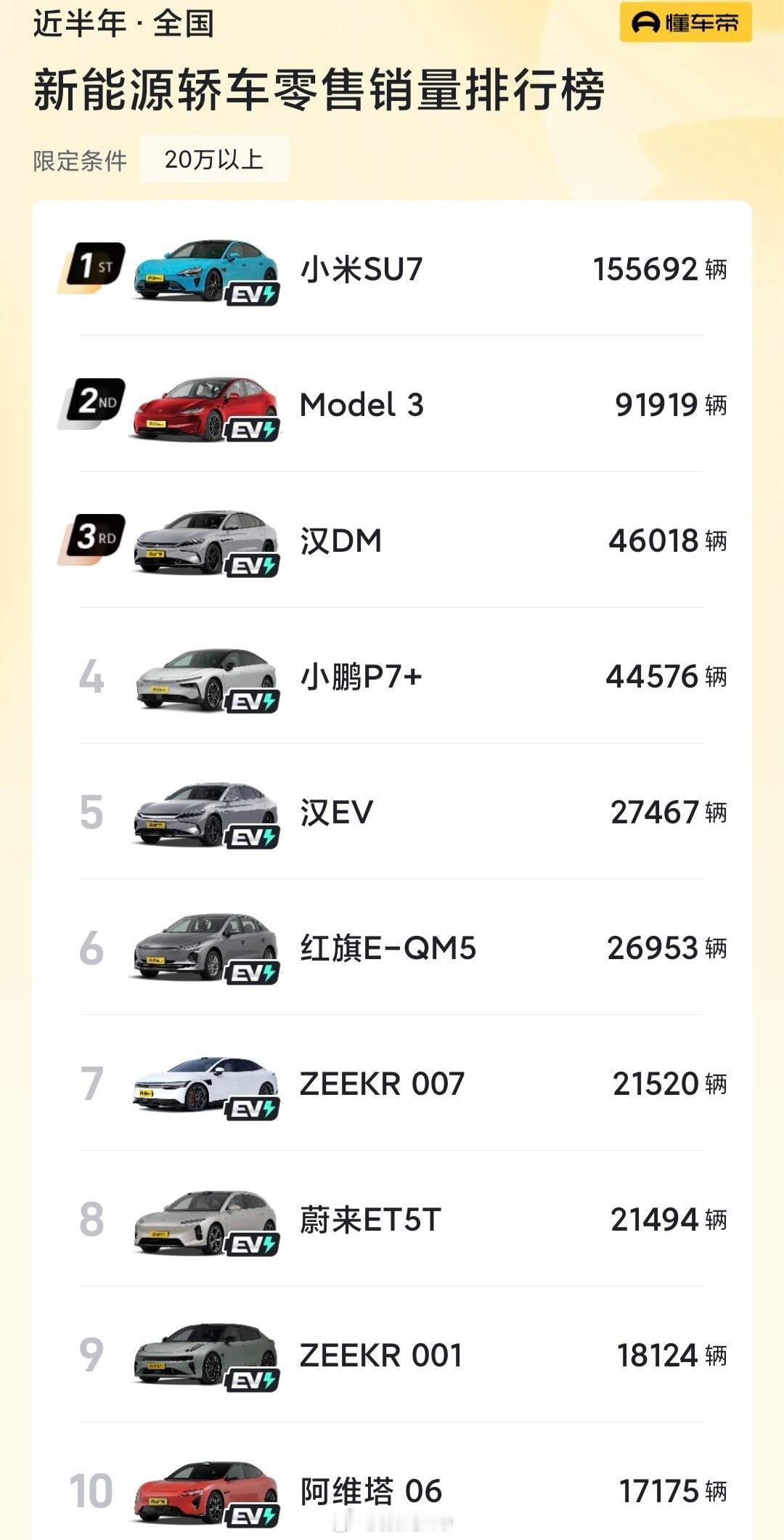Image resolution: width=784 pixels, height=1540 pixels.
Task: View the 汉DM model name
Action: pyautogui.click(x=340, y=541)
